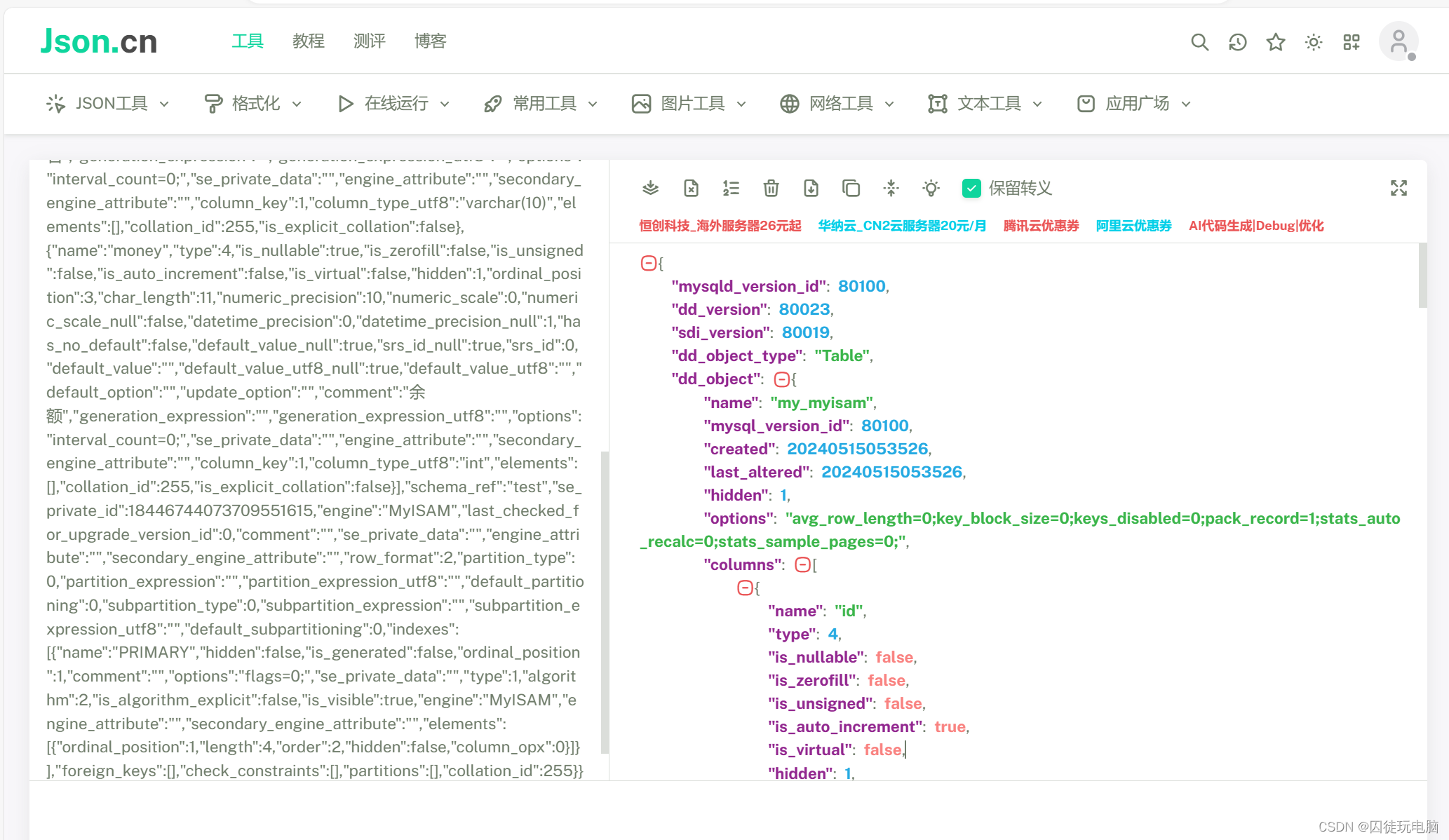Open 恒创科技_海外服务器26元起 ad link
Screen dimensions: 1449x840
coord(720,226)
